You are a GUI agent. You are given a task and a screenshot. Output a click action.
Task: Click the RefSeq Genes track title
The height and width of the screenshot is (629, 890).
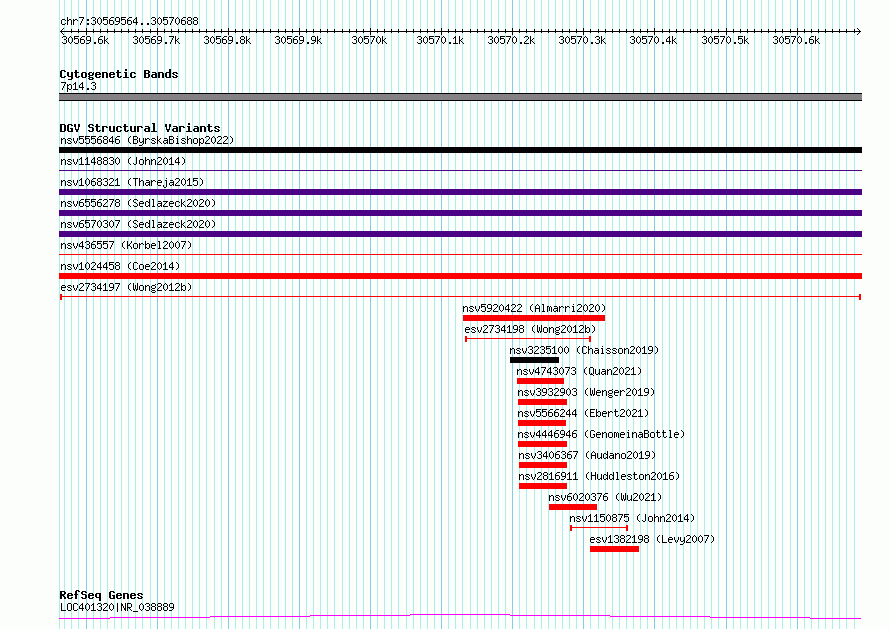101,595
